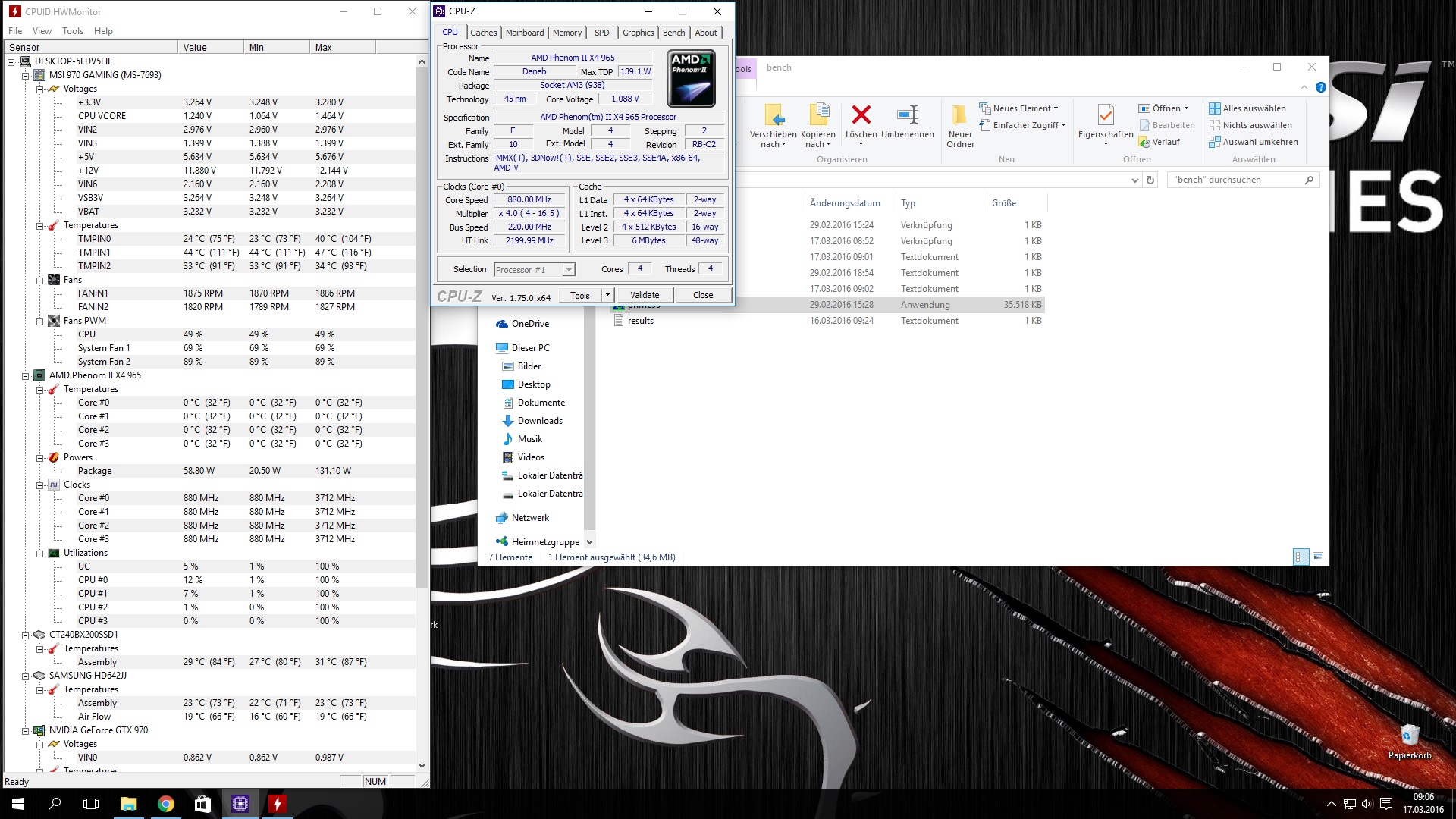Switch Explorer to details view icon
The image size is (1456, 819).
(x=1301, y=557)
